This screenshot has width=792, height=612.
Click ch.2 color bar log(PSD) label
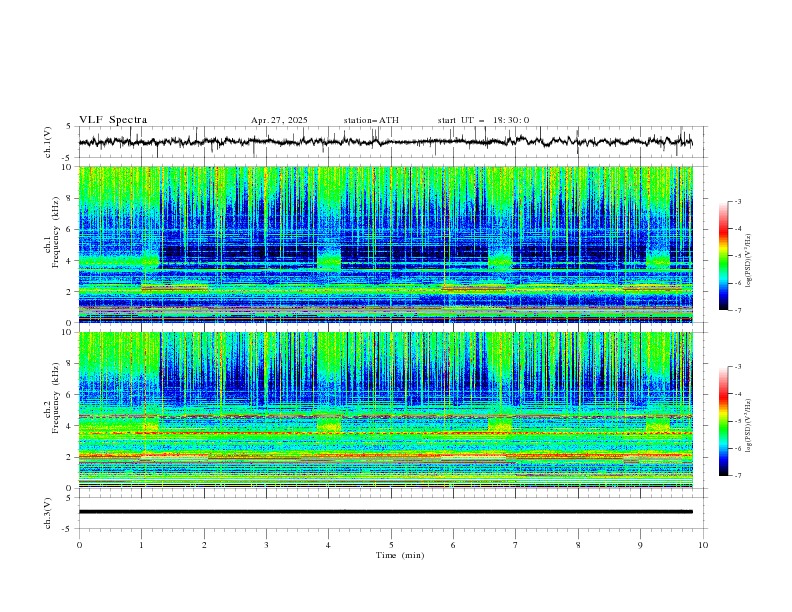pyautogui.click(x=748, y=426)
